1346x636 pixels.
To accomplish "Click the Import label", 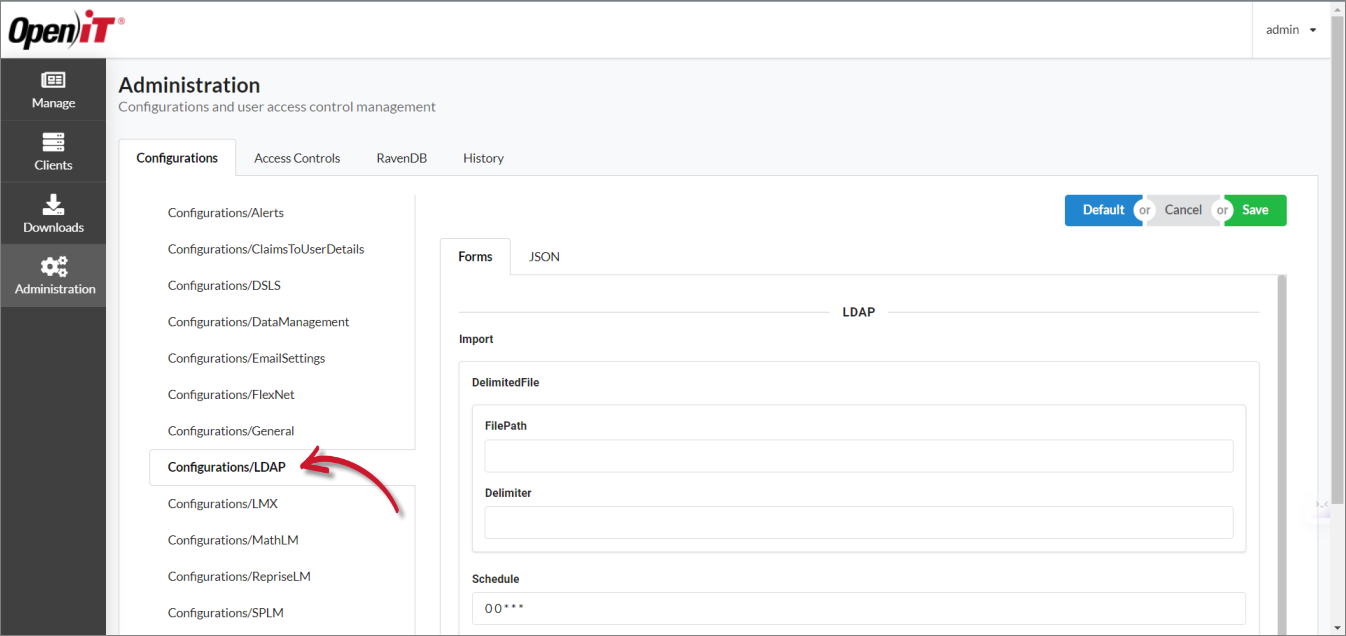I will click(476, 339).
